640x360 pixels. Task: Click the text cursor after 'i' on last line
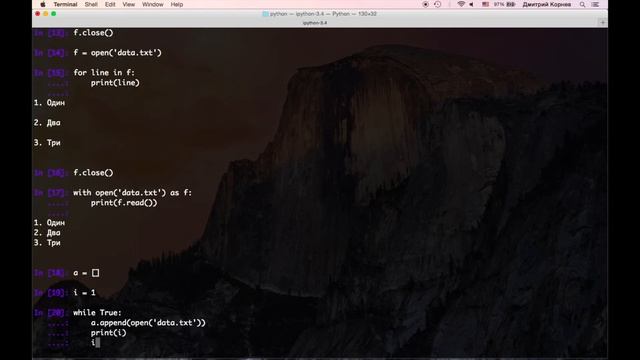pyautogui.click(x=98, y=342)
